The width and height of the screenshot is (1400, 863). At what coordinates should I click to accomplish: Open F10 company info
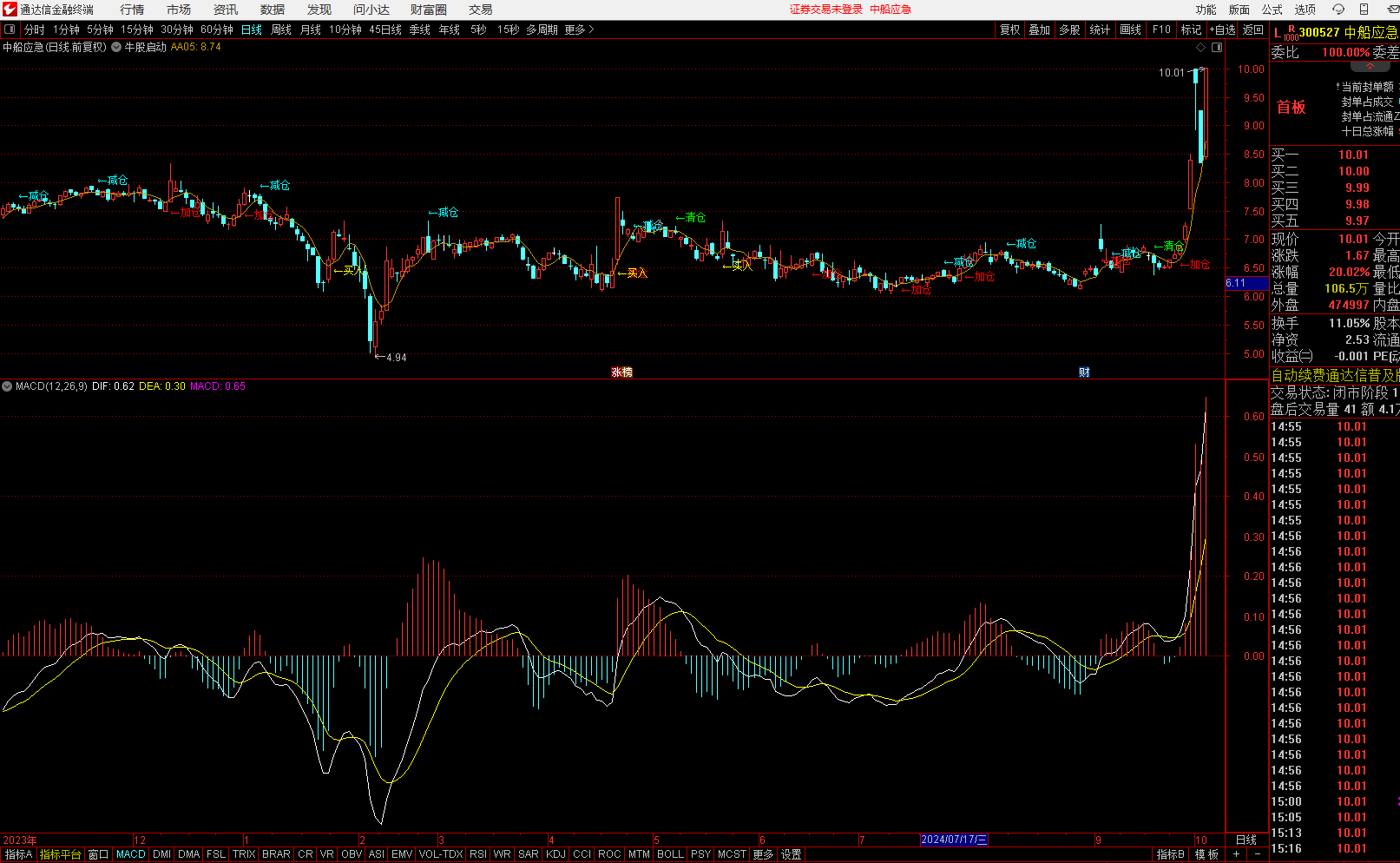(x=1161, y=30)
